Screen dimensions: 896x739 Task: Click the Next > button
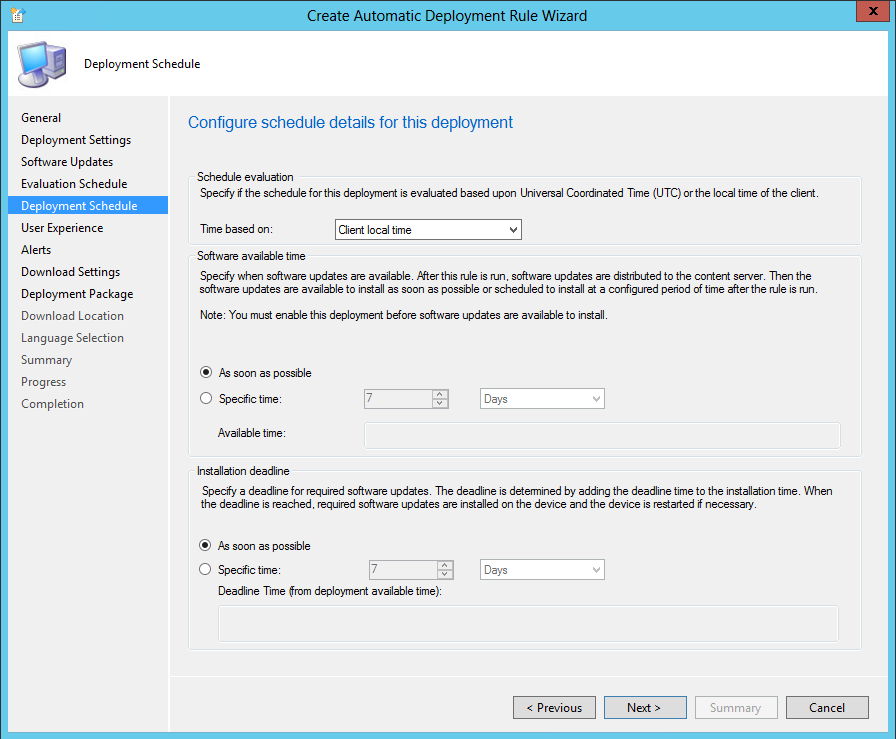(x=645, y=708)
